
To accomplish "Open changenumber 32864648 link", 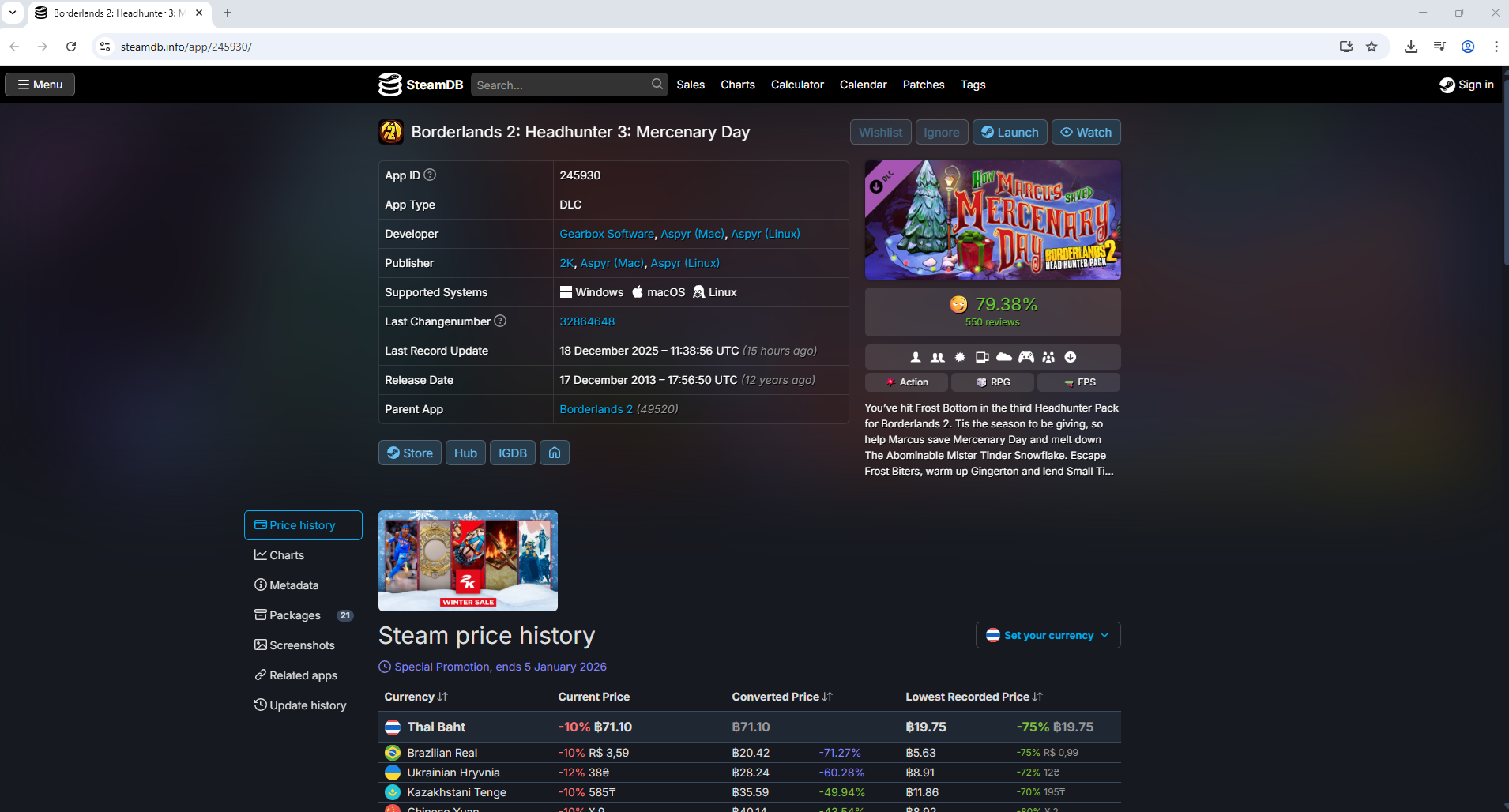I will 587,321.
